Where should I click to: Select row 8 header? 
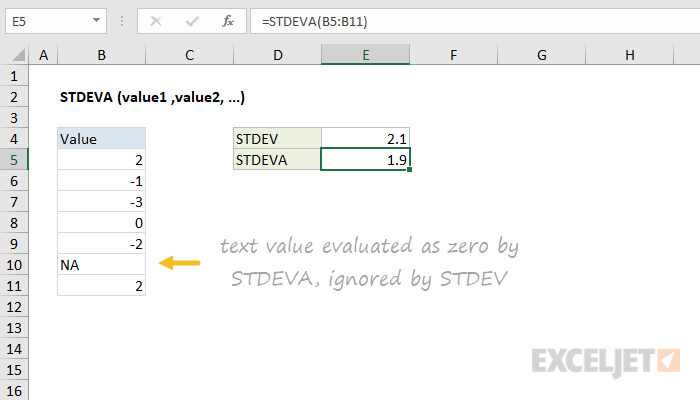coord(14,223)
